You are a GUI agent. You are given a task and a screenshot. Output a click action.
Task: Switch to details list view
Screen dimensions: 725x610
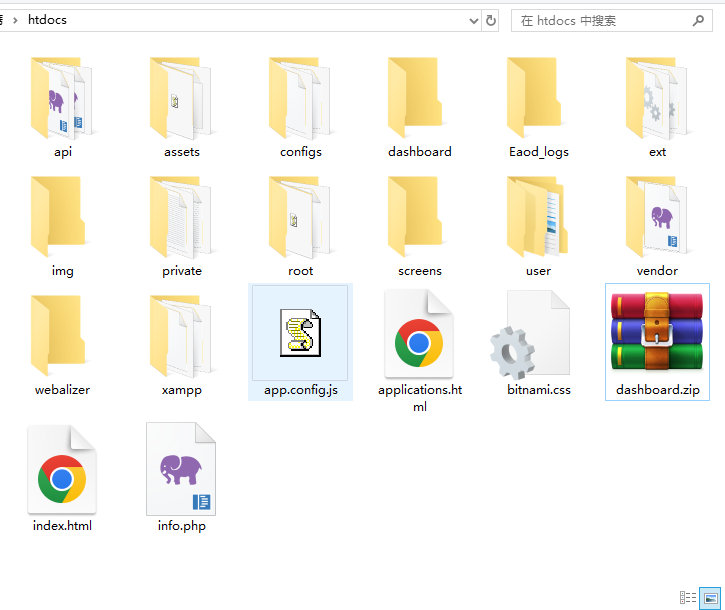pyautogui.click(x=688, y=597)
